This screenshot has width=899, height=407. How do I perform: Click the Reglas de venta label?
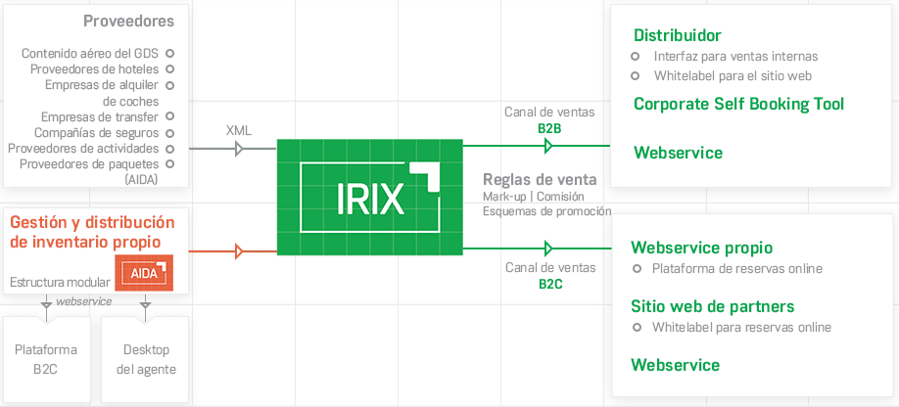click(539, 179)
